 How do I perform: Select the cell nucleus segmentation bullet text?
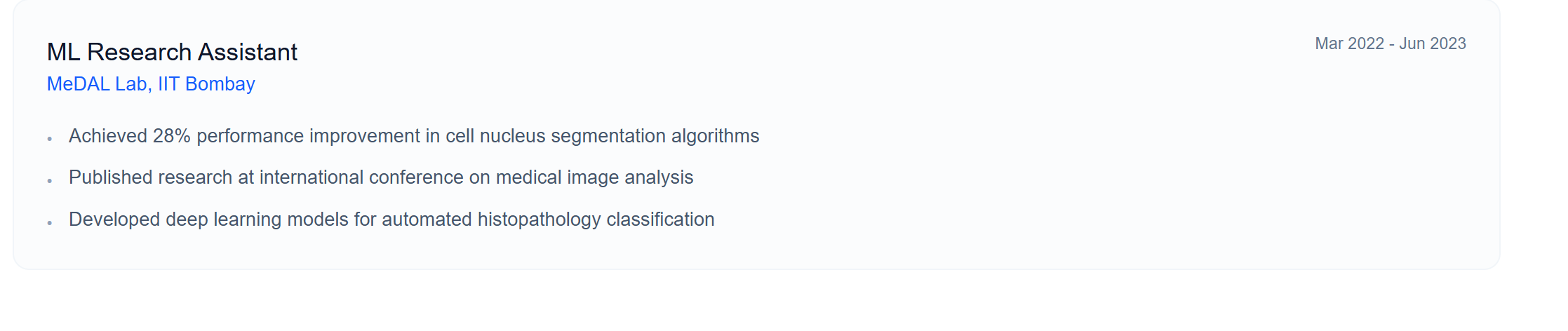(x=414, y=136)
